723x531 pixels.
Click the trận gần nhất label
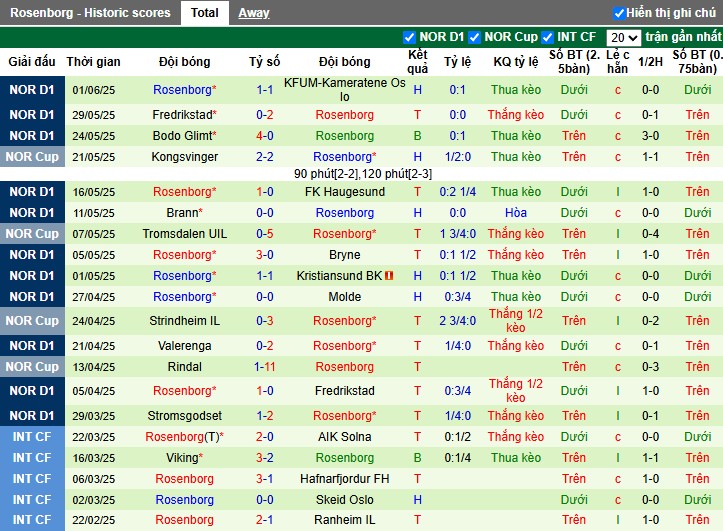pos(683,37)
